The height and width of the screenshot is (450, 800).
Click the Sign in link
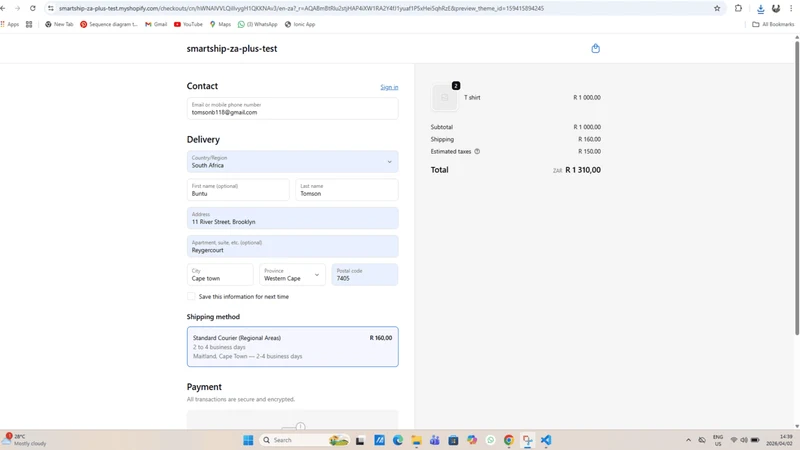click(389, 87)
